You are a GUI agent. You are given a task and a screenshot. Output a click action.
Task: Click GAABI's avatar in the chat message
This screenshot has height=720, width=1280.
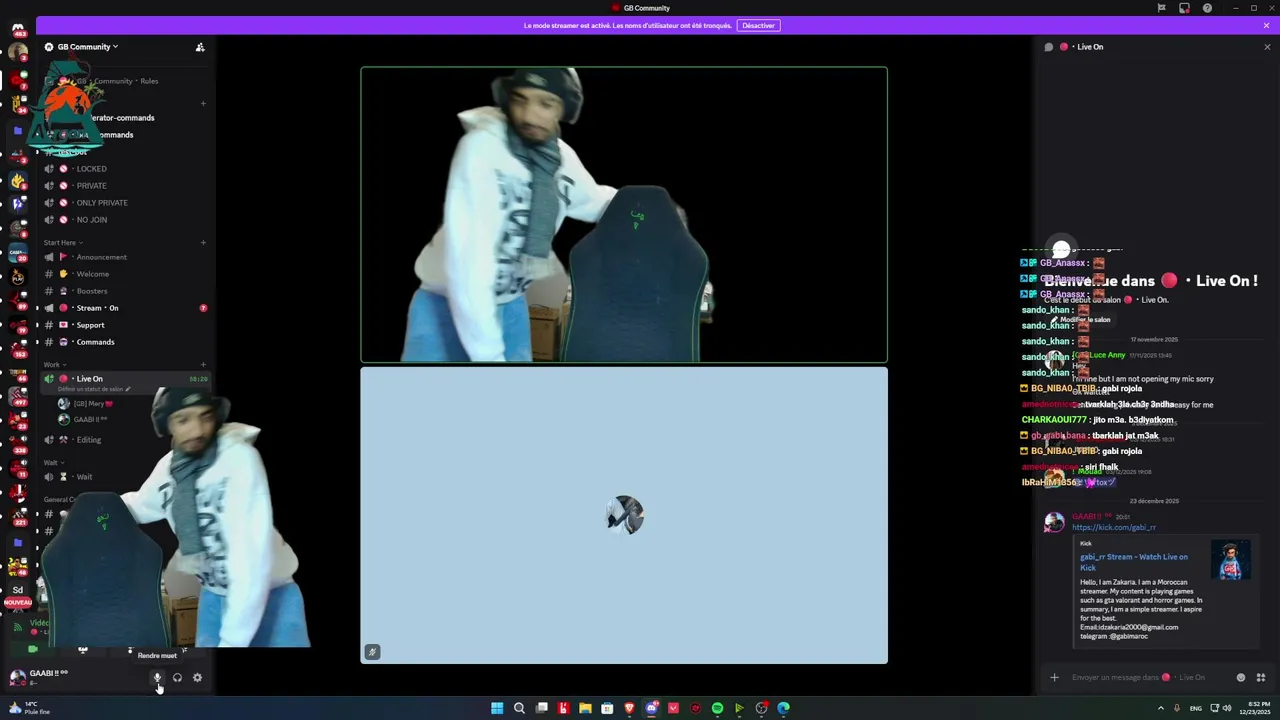coord(1054,522)
